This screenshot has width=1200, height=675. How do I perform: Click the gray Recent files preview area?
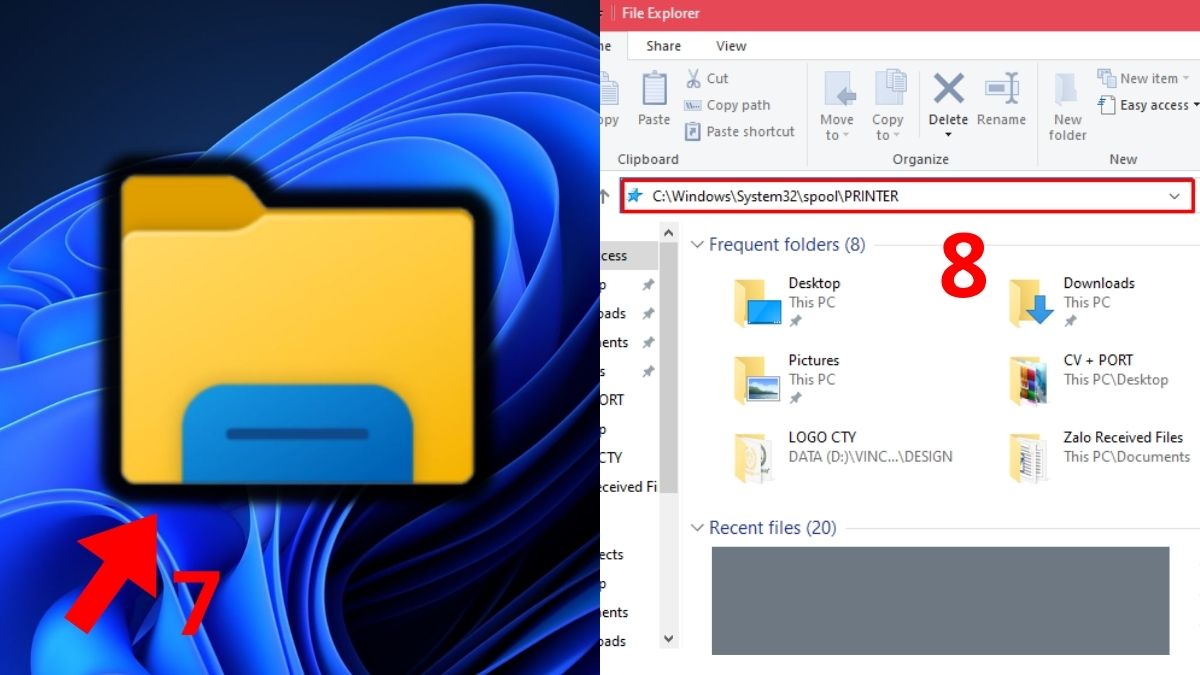940,600
